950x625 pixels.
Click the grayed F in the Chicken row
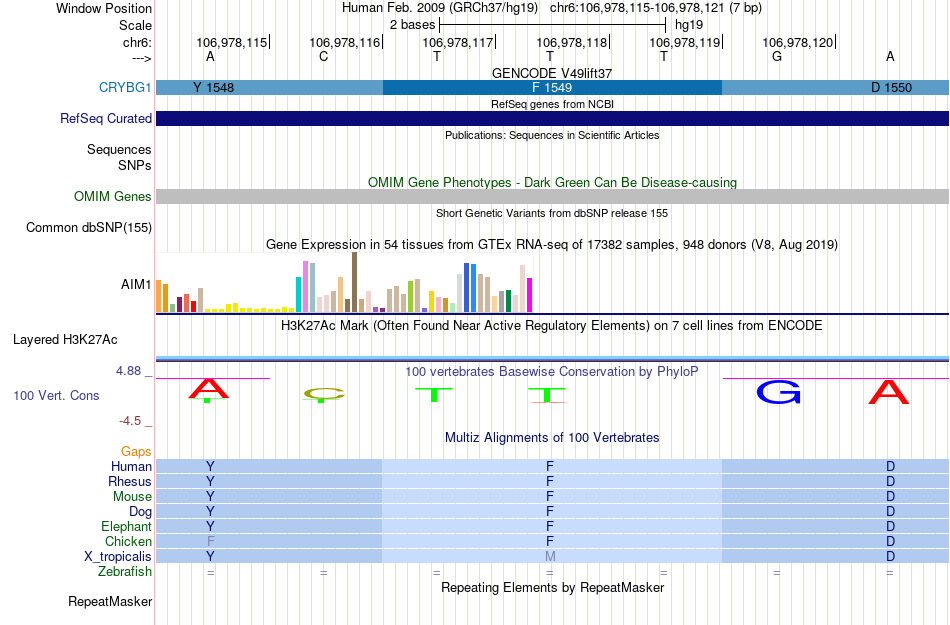(x=210, y=541)
